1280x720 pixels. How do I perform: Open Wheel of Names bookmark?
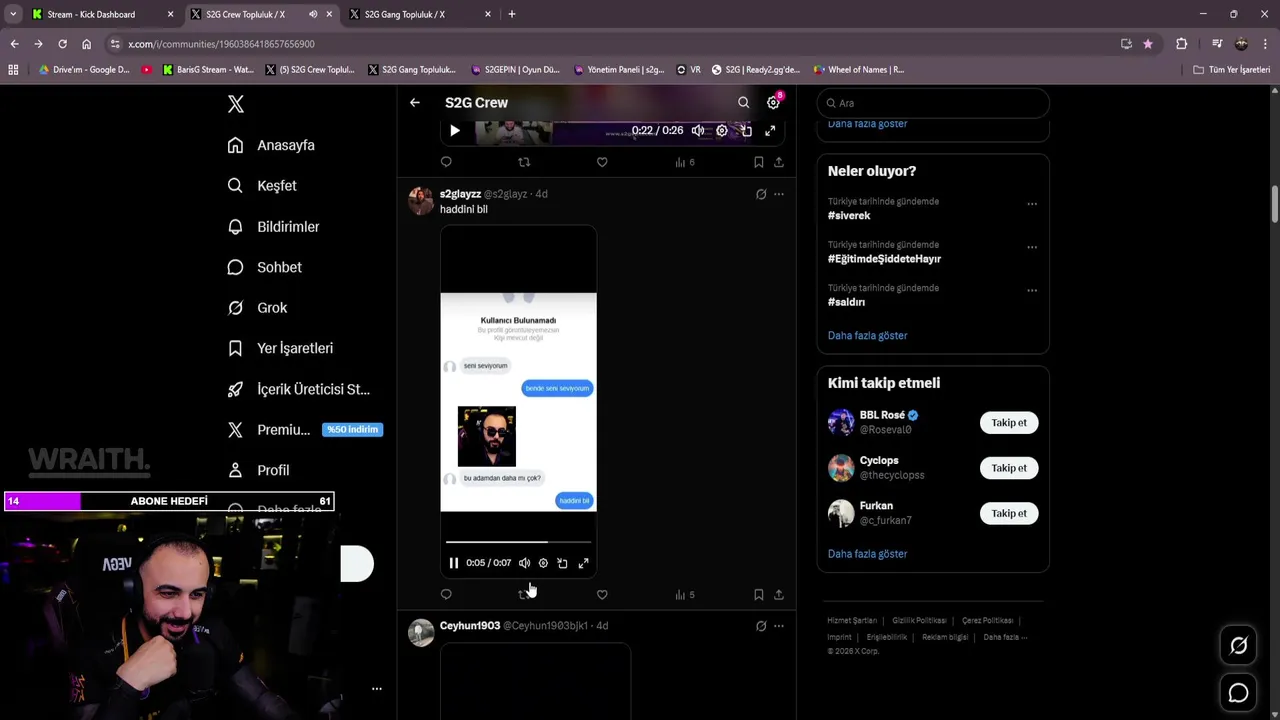(858, 70)
